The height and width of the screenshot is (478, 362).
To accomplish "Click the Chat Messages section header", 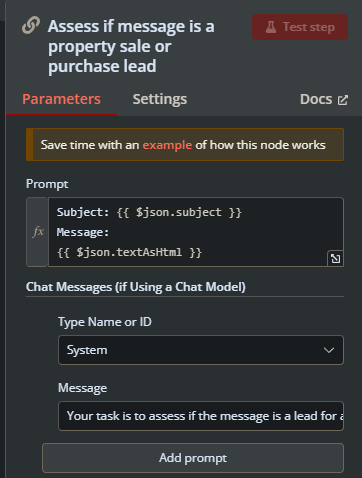I will point(136,287).
